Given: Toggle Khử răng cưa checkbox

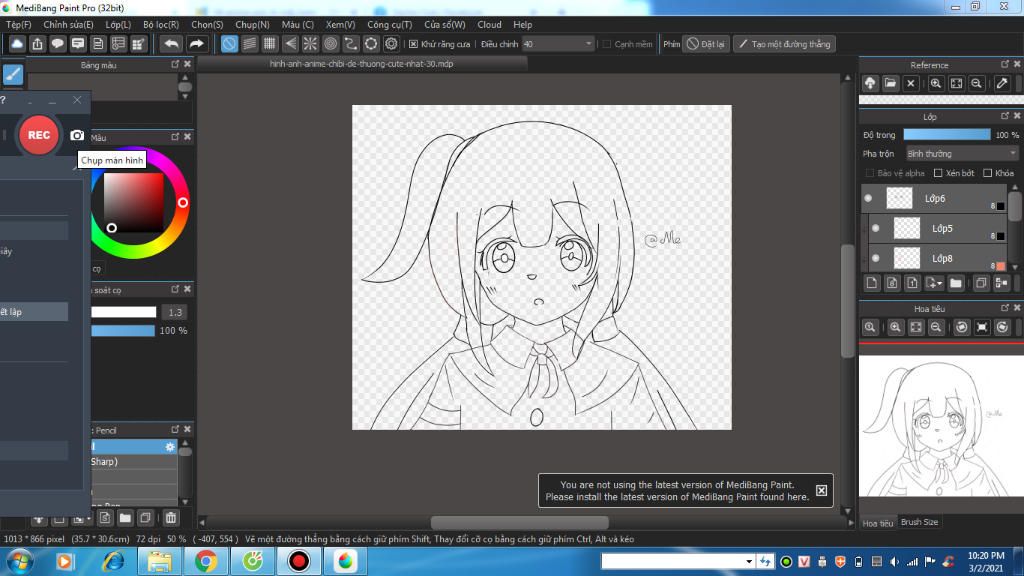Looking at the screenshot, I should point(413,44).
